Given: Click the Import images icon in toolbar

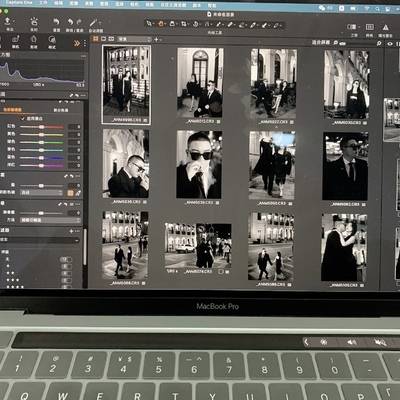Looking at the screenshot, I should (x=7, y=22).
